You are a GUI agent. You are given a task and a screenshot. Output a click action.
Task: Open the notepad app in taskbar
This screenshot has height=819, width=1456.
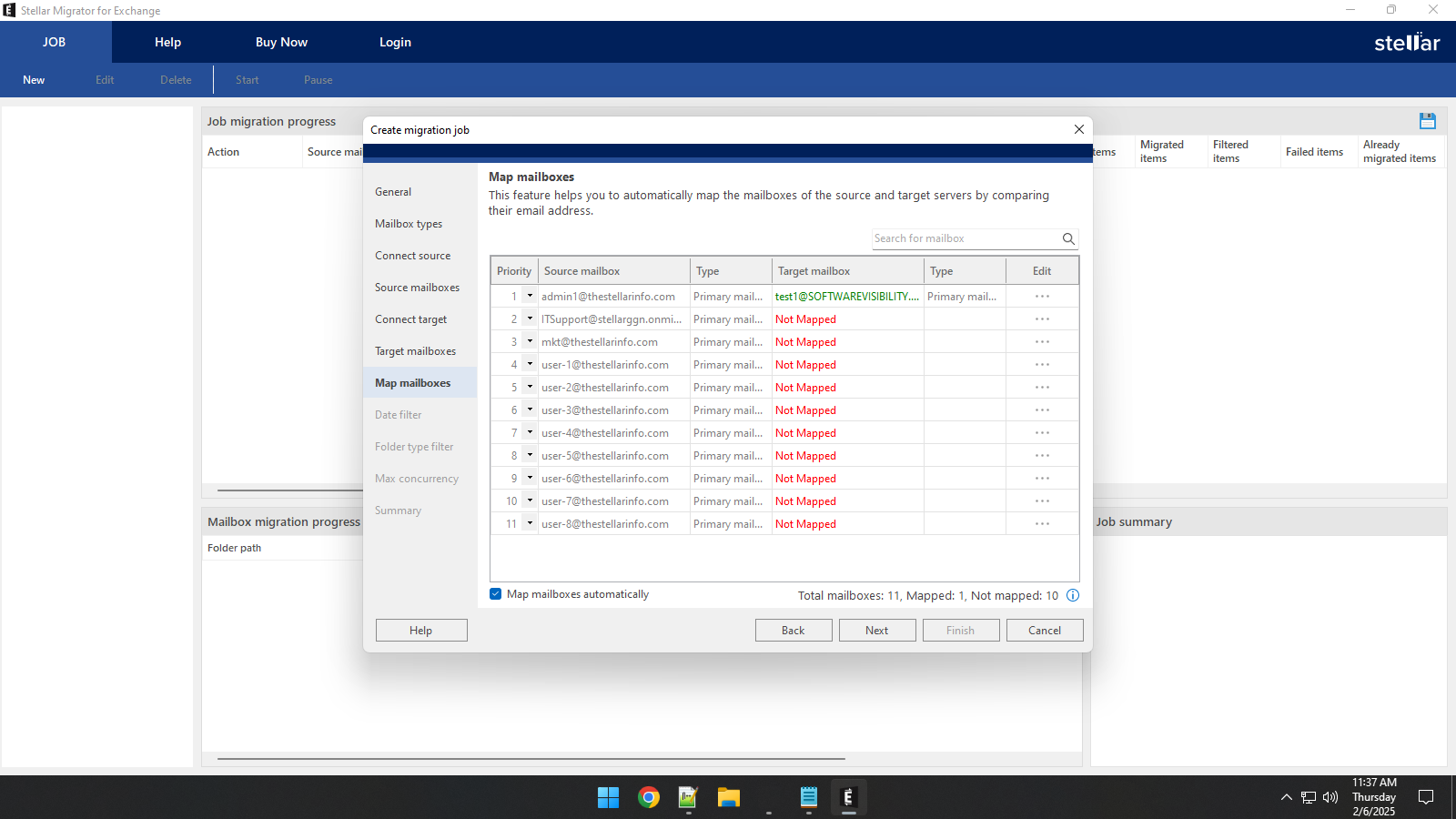[x=808, y=798]
